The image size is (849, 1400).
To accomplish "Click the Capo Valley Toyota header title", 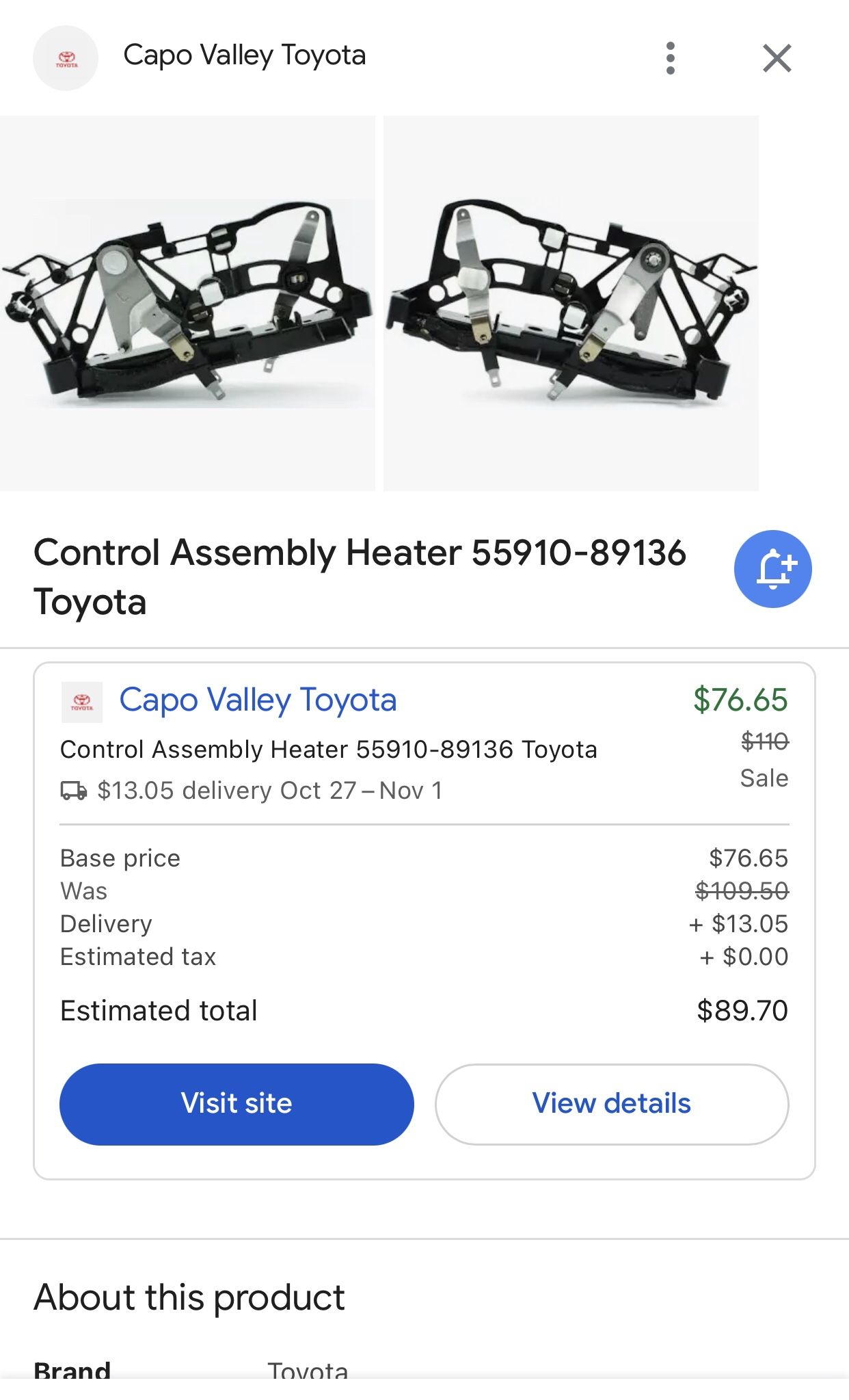I will 244,55.
